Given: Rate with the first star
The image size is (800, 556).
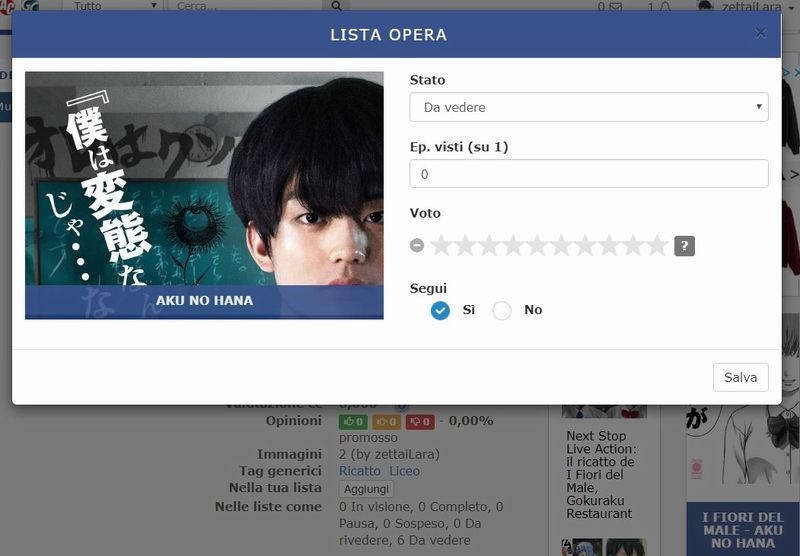Looking at the screenshot, I should [x=441, y=246].
